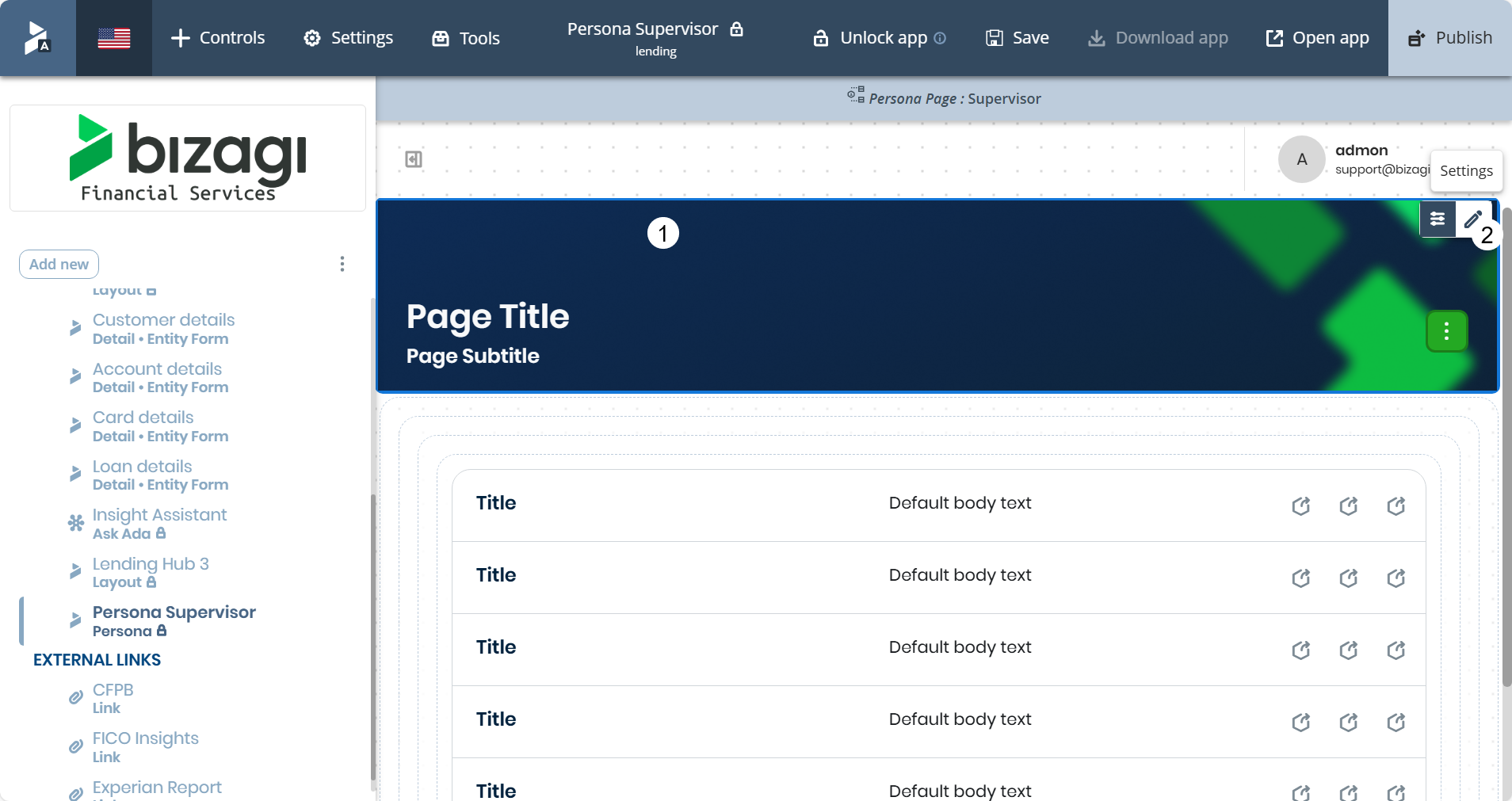Open the share icon on the first Title row
Screen dimensions: 1512x801
tap(1300, 505)
